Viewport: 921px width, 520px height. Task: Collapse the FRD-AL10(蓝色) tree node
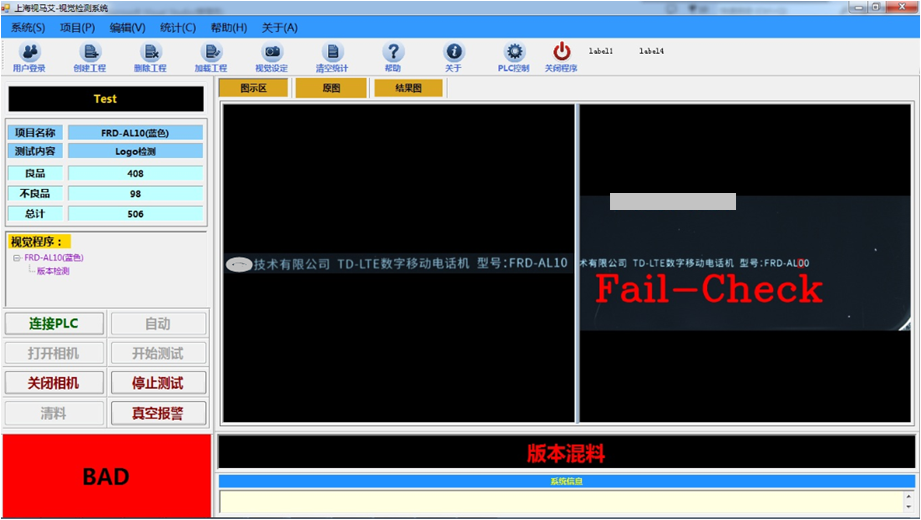(x=17, y=258)
